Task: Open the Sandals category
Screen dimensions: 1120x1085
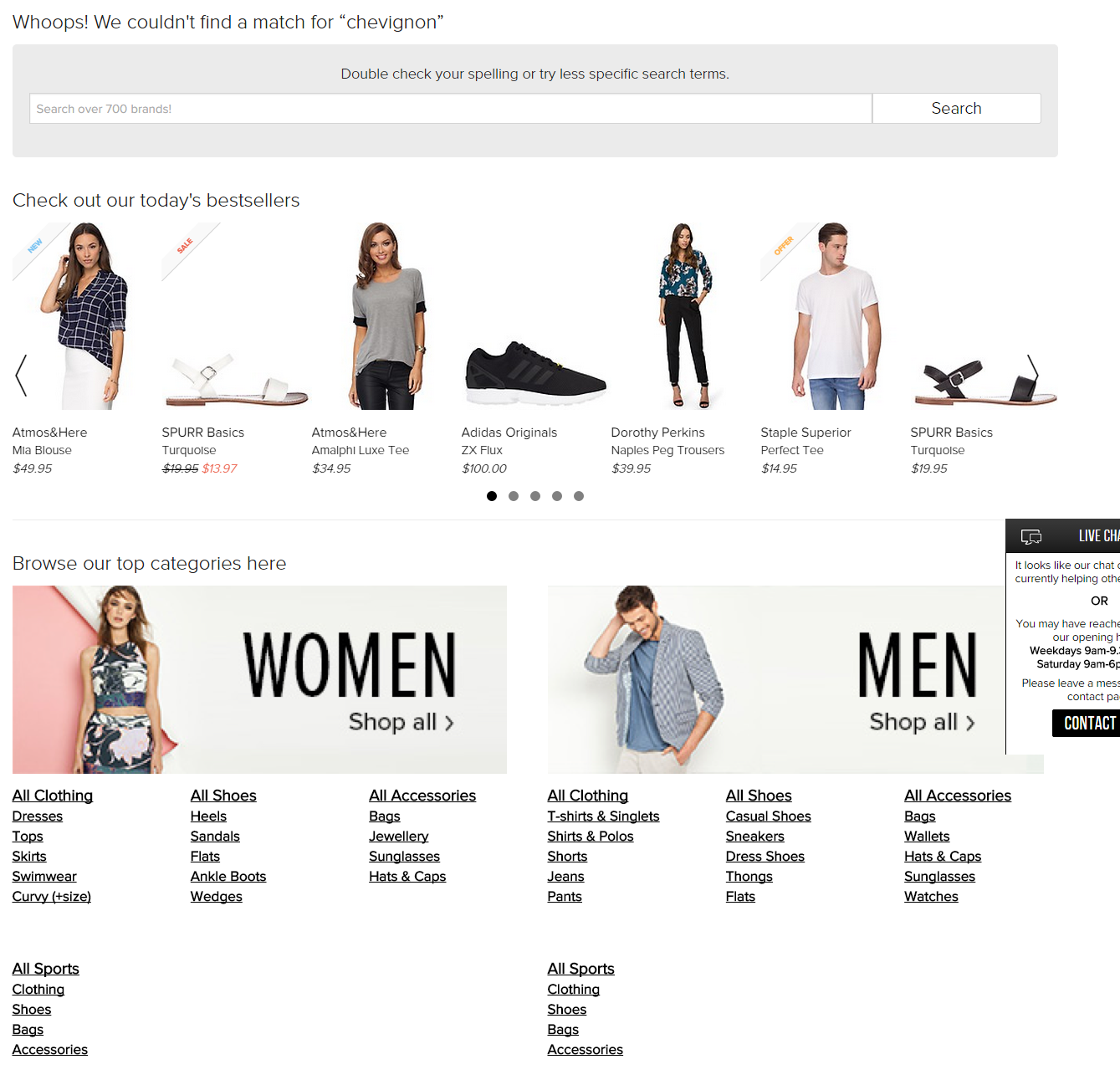Action: (x=215, y=837)
